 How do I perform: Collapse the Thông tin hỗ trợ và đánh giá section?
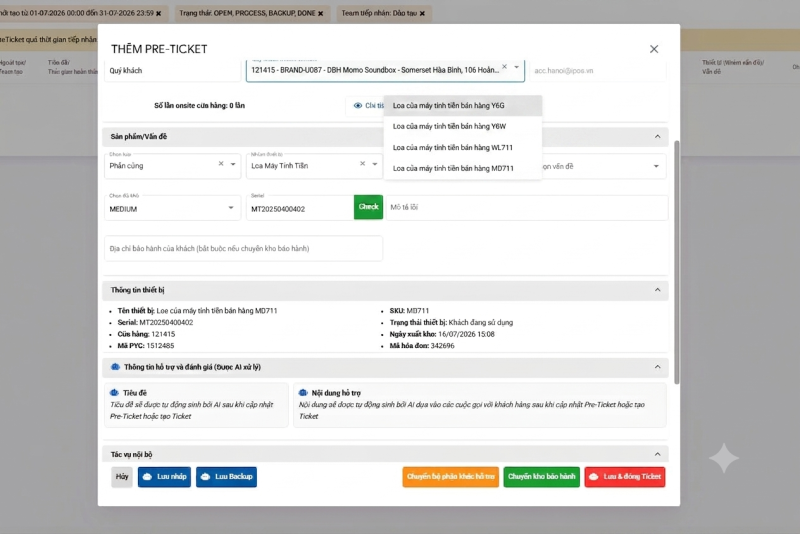pyautogui.click(x=657, y=367)
